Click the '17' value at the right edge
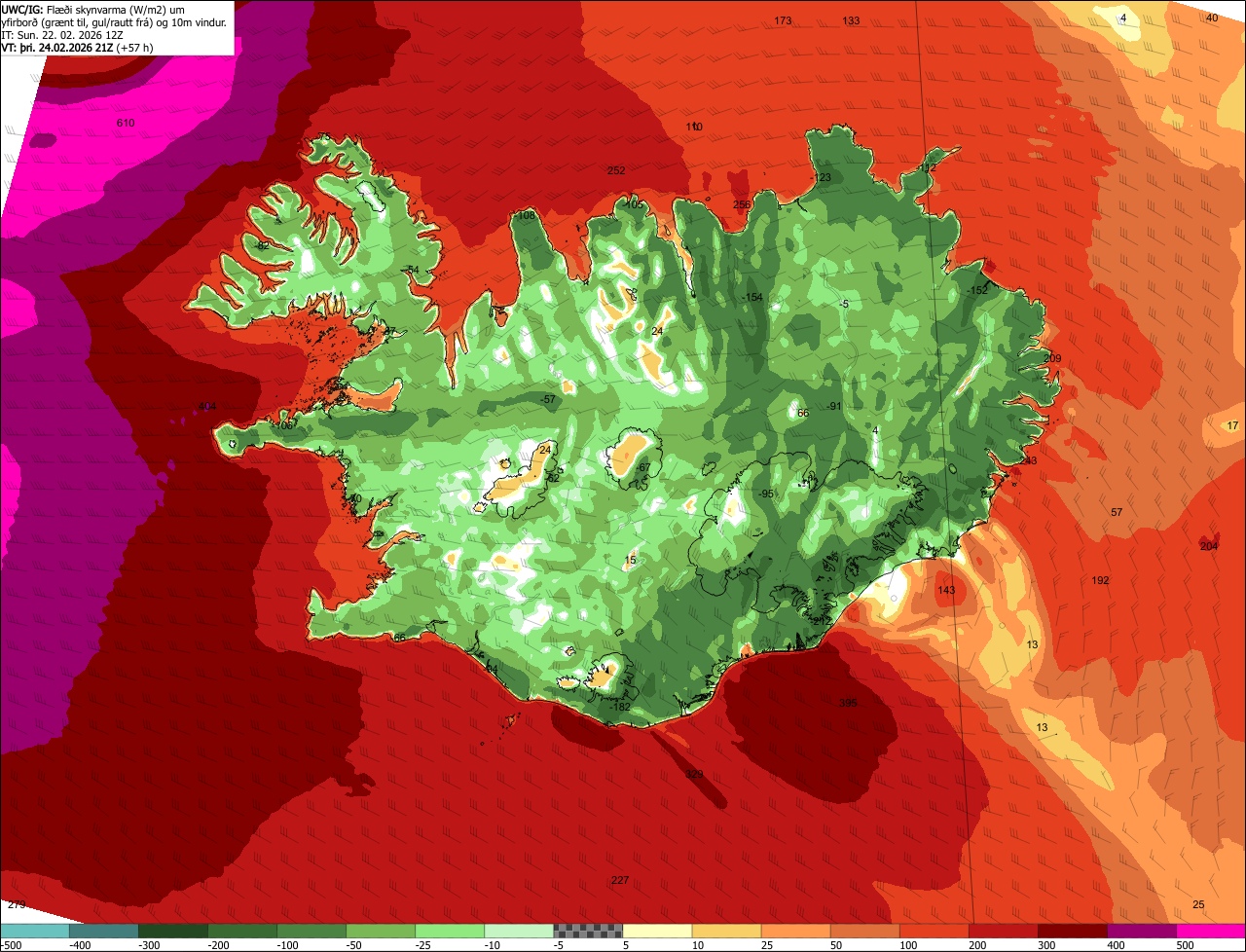The height and width of the screenshot is (952, 1246). [1232, 425]
